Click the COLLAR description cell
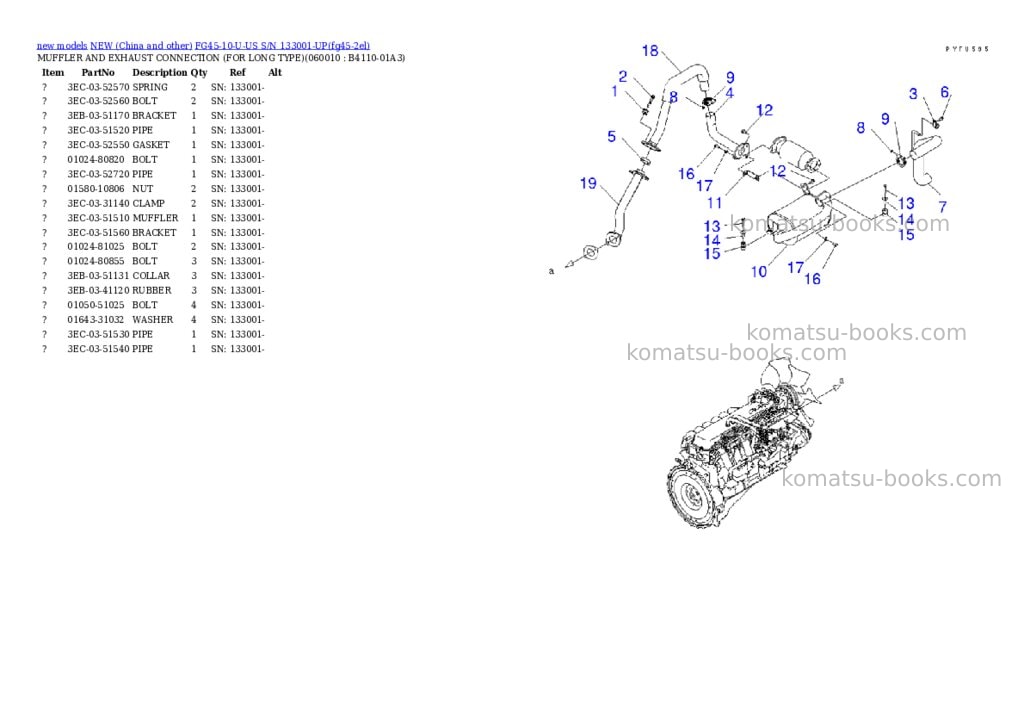Screen dimensions: 1024x725 (x=151, y=276)
